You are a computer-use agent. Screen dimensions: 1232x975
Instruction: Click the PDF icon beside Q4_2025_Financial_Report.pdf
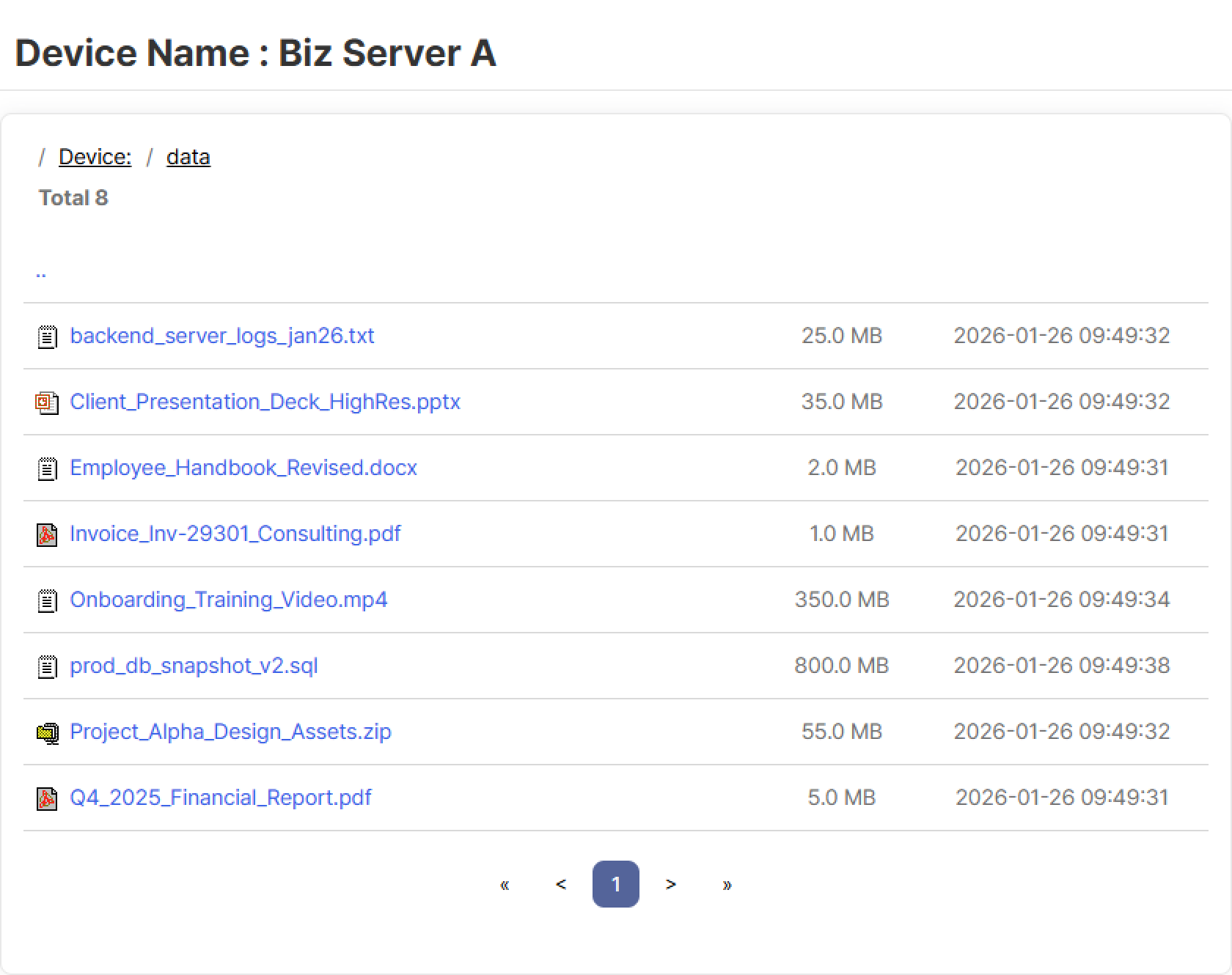(x=47, y=798)
